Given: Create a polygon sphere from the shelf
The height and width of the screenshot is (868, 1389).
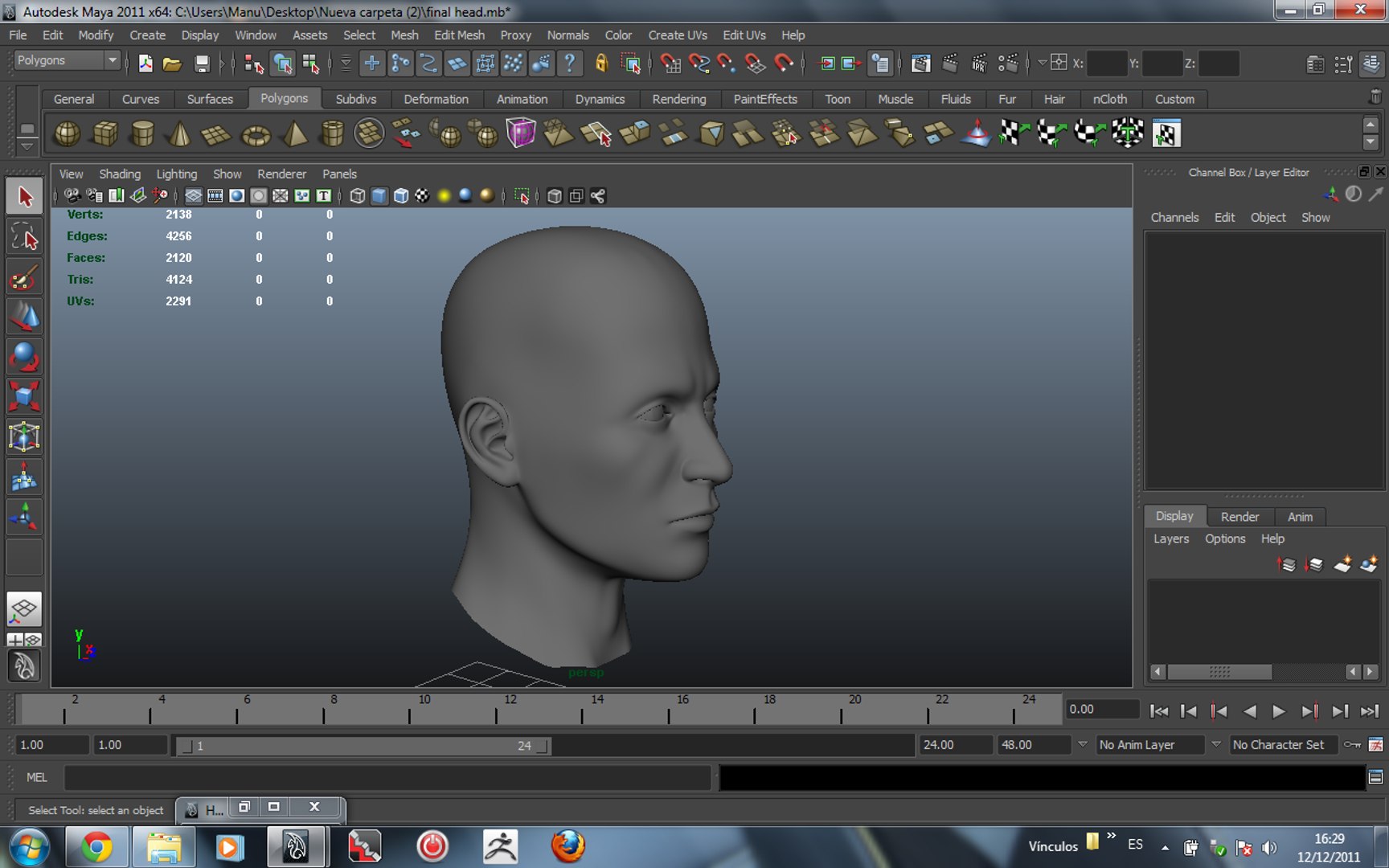Looking at the screenshot, I should pyautogui.click(x=67, y=133).
